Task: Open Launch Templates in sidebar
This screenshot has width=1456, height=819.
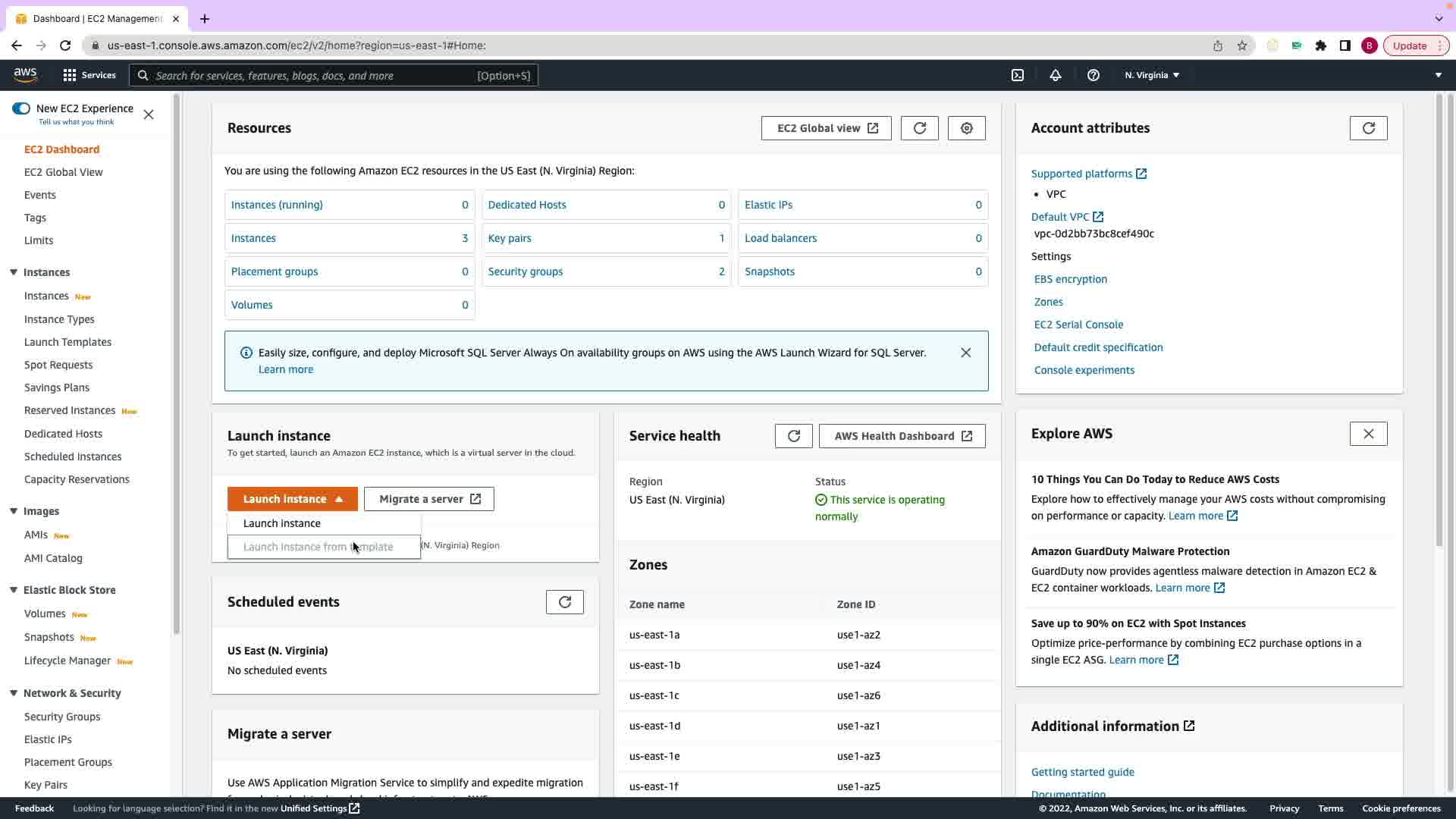Action: click(67, 342)
